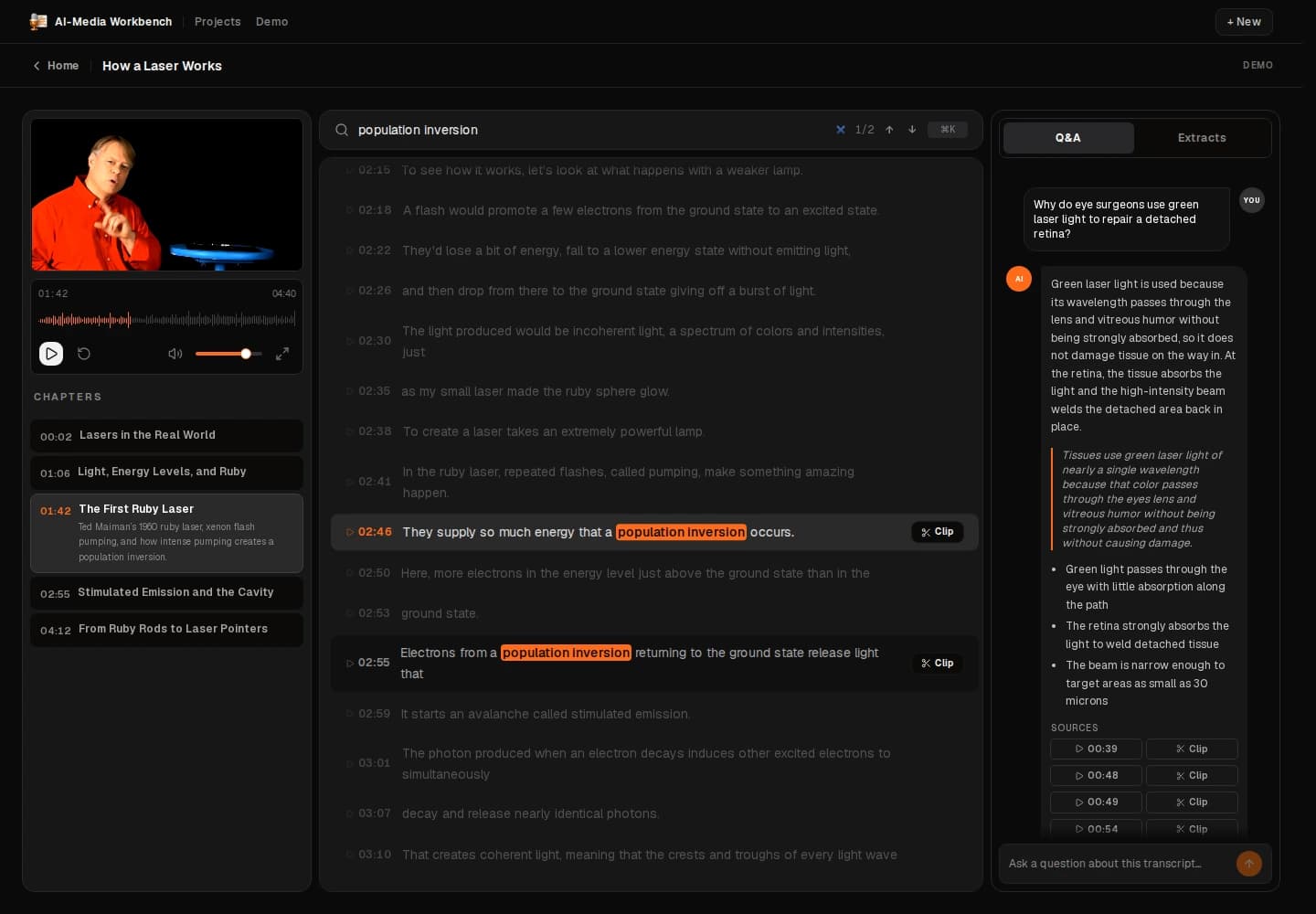Play source timestamp 00:48
This screenshot has width=1316, height=914.
[x=1097, y=775]
